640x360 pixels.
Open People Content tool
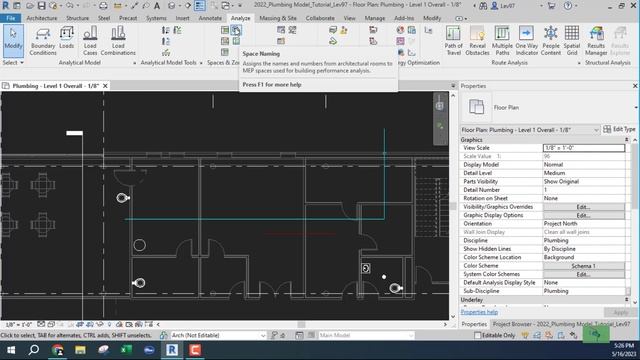pos(551,41)
